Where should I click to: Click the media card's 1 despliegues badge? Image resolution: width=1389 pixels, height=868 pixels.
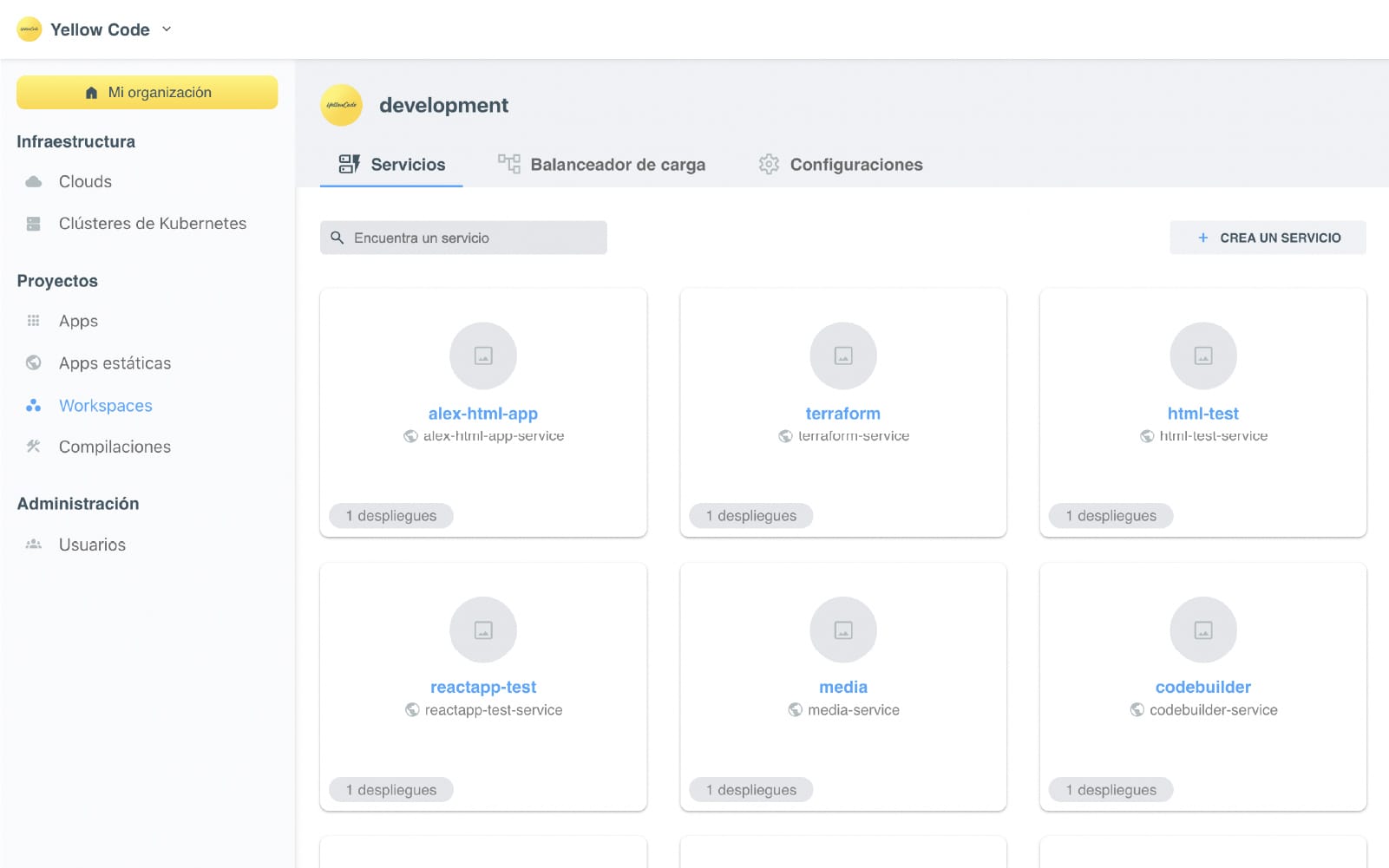coord(751,790)
